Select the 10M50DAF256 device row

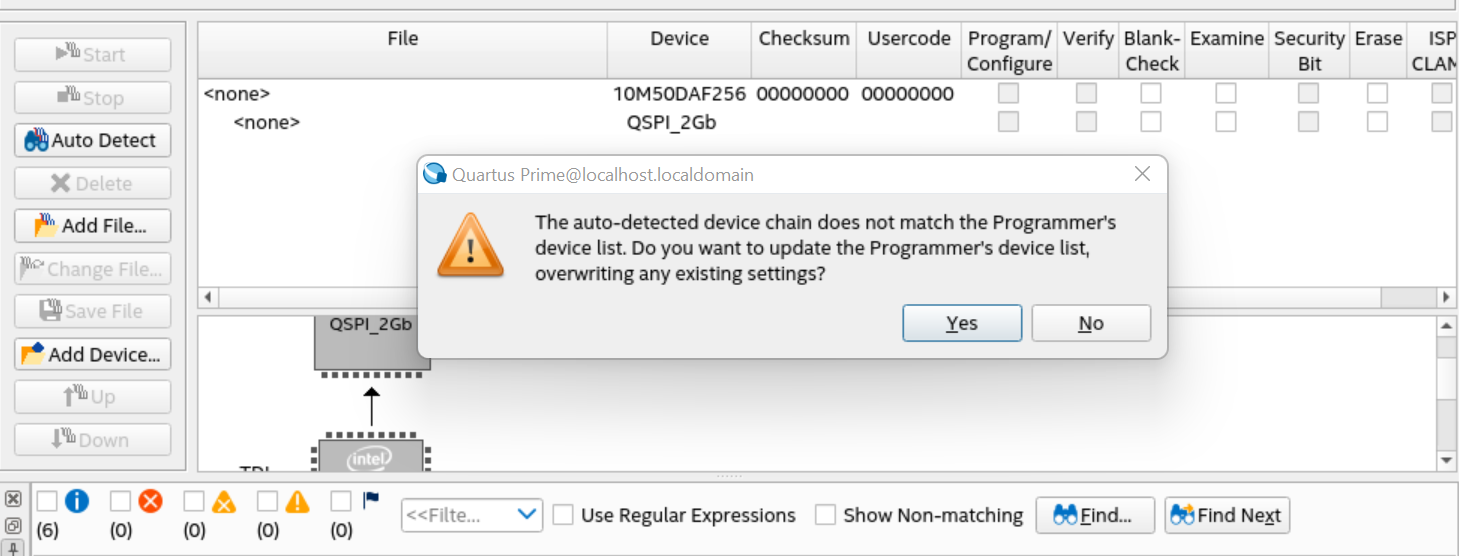point(679,94)
